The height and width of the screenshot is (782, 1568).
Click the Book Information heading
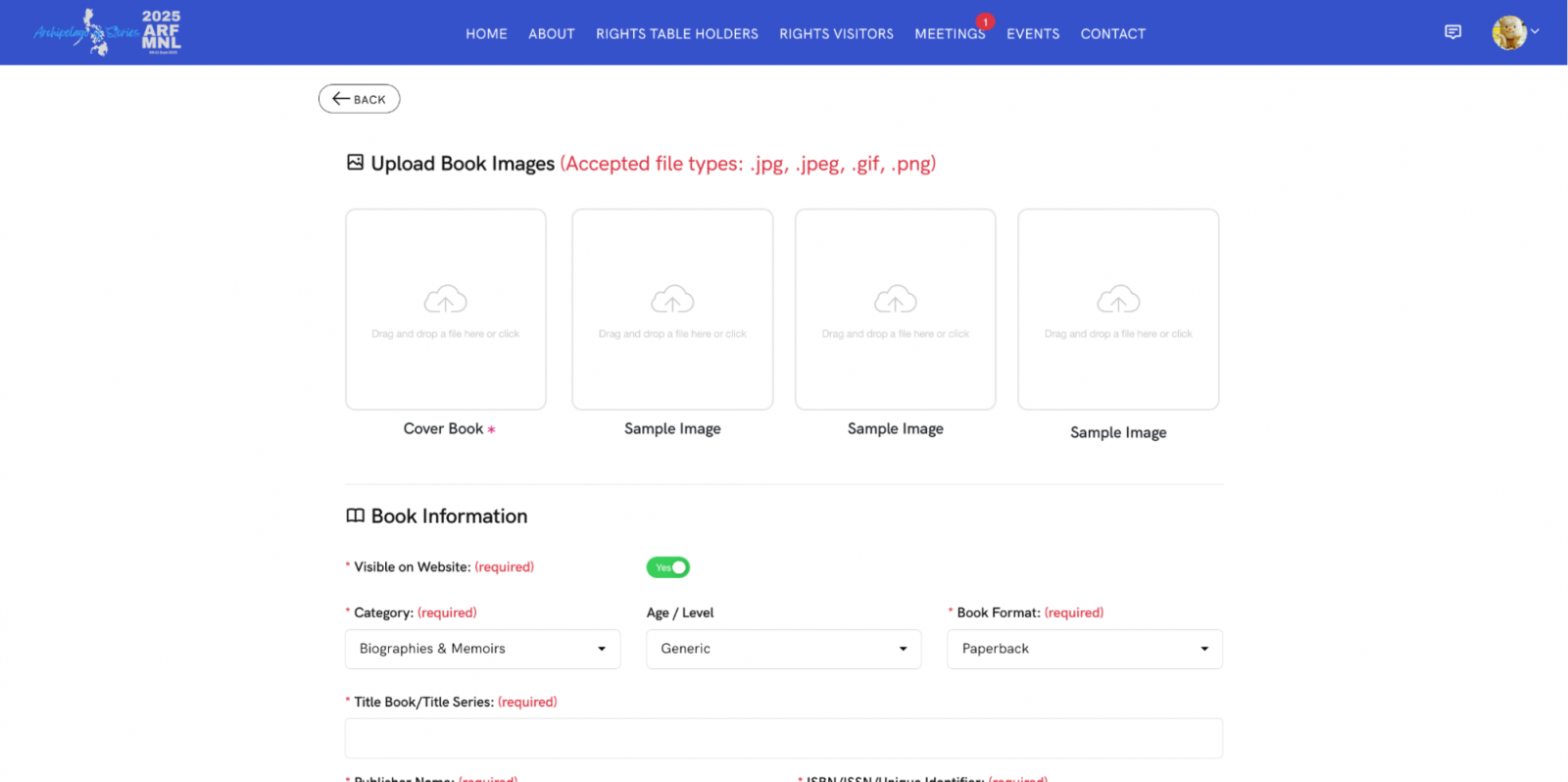[449, 515]
